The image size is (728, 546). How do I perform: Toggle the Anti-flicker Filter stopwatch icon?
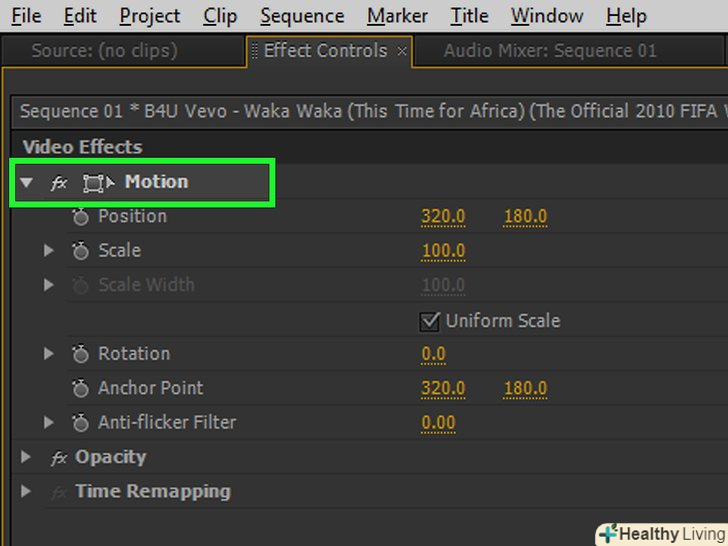(x=81, y=423)
